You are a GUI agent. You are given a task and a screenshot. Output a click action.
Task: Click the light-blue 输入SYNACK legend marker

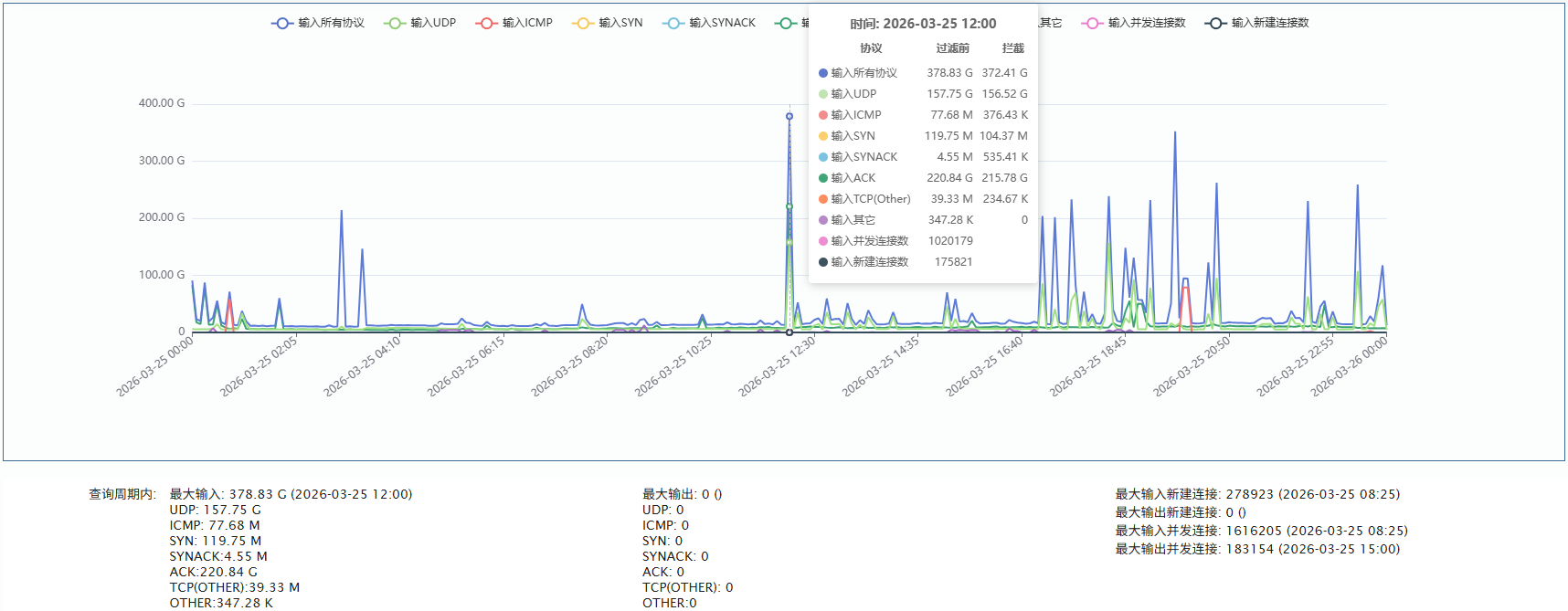pyautogui.click(x=673, y=23)
